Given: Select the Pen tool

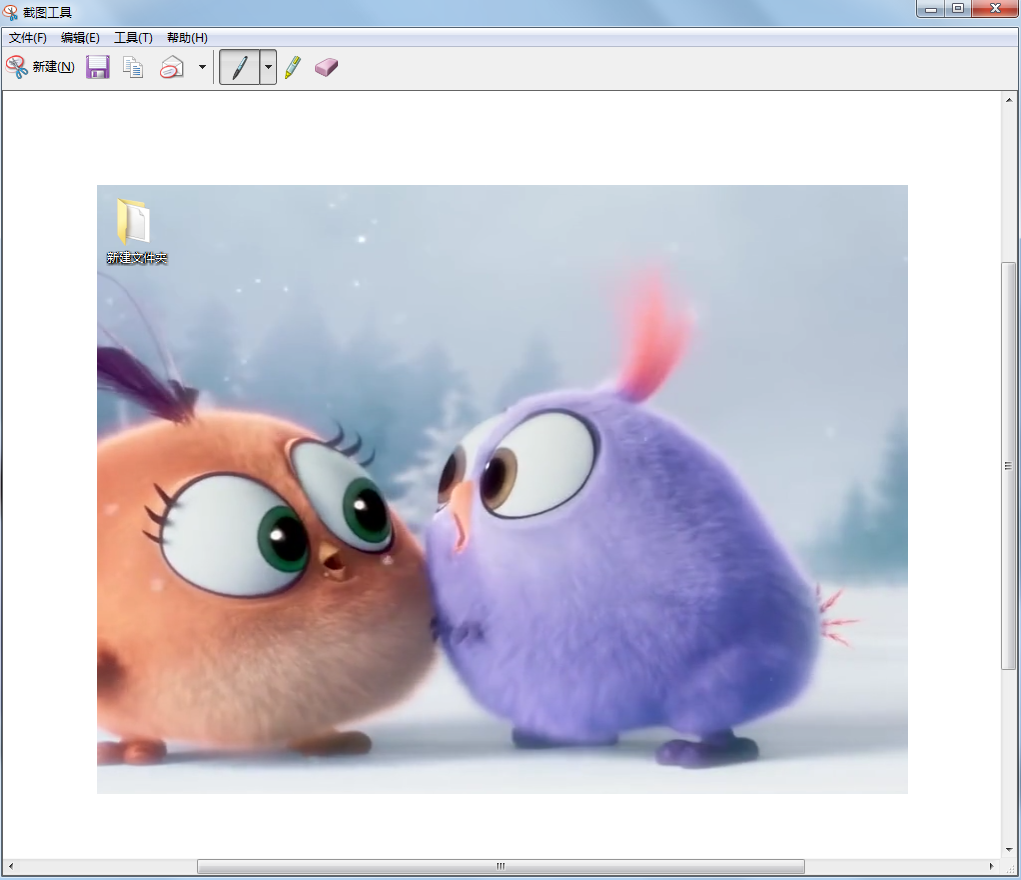Looking at the screenshot, I should pyautogui.click(x=239, y=67).
